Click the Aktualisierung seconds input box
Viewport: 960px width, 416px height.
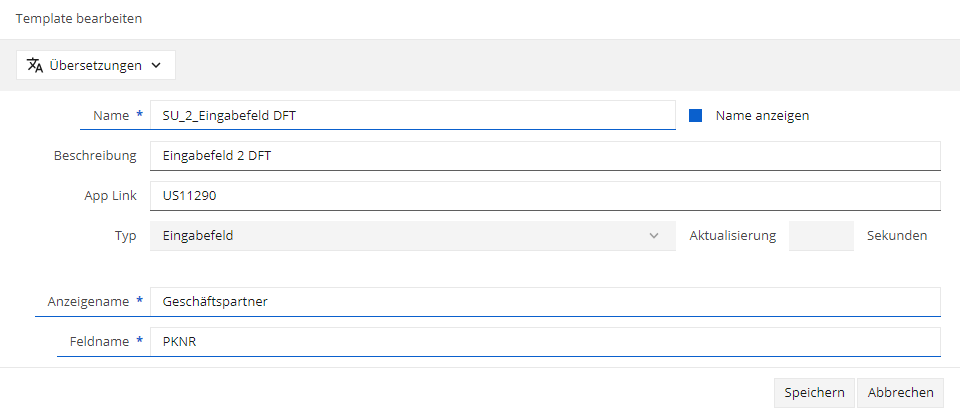point(821,236)
